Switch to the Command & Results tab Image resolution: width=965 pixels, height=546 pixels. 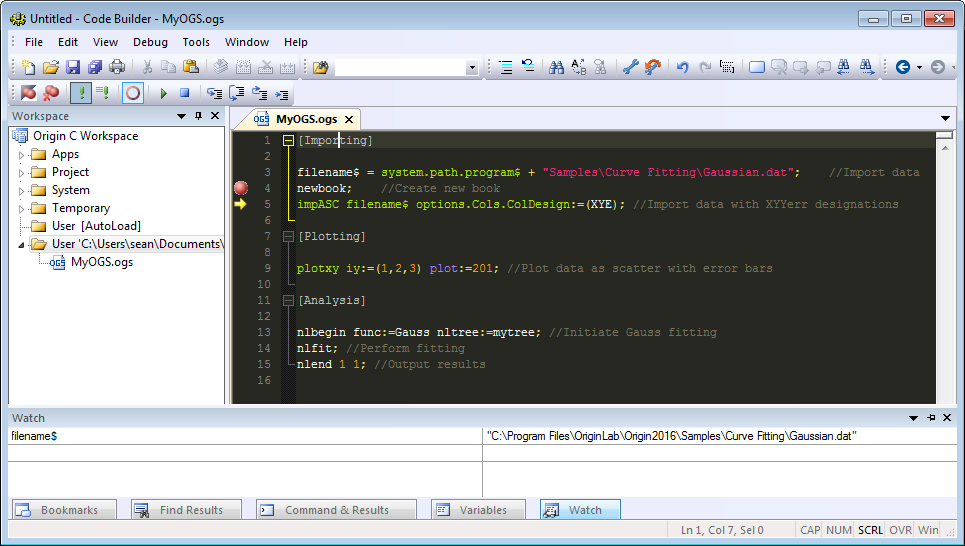(336, 510)
